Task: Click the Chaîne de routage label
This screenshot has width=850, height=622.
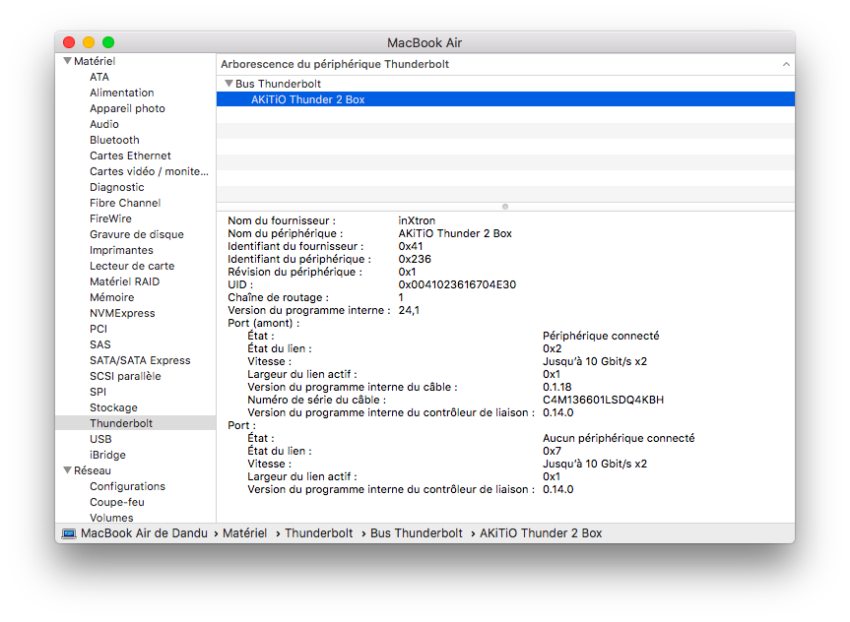Action: click(x=278, y=297)
